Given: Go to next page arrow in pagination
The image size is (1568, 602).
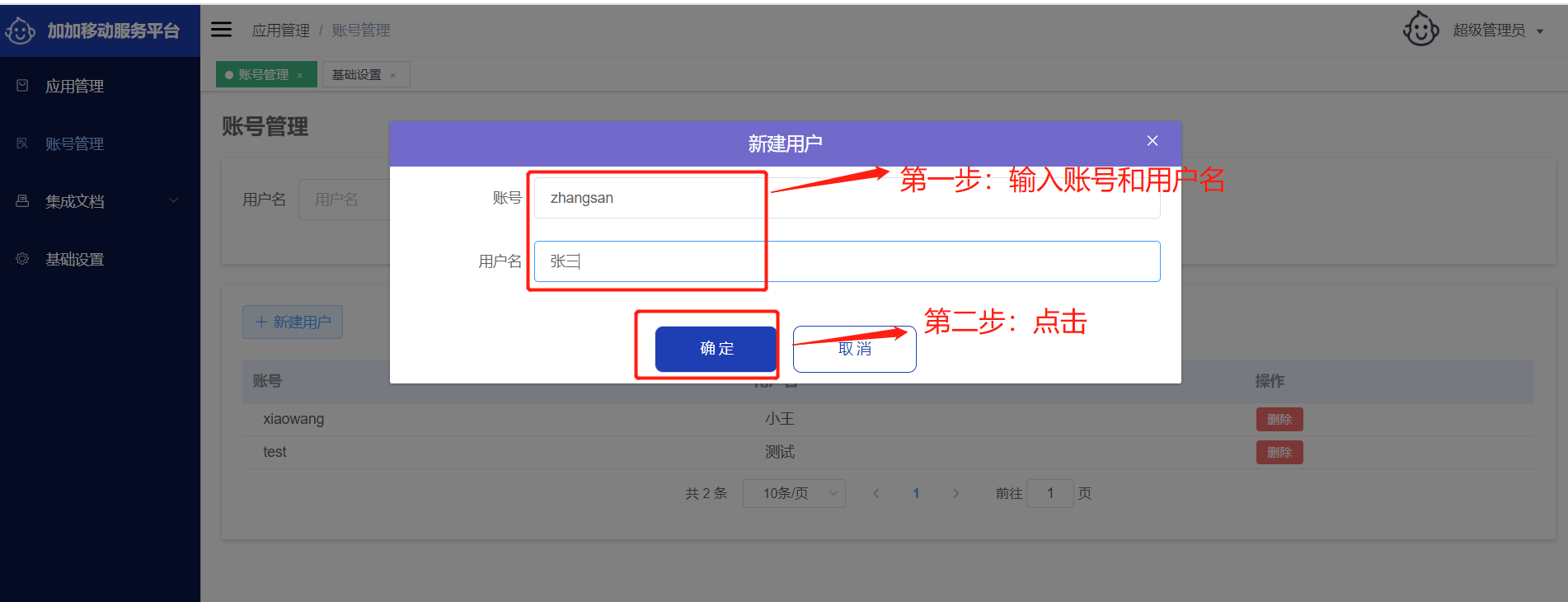Looking at the screenshot, I should tap(955, 493).
